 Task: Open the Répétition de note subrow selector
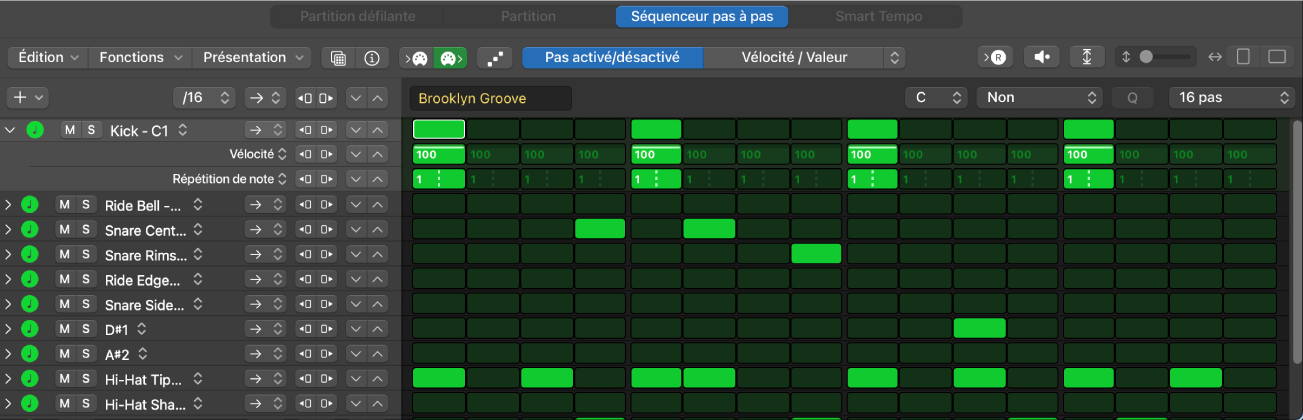tap(281, 179)
